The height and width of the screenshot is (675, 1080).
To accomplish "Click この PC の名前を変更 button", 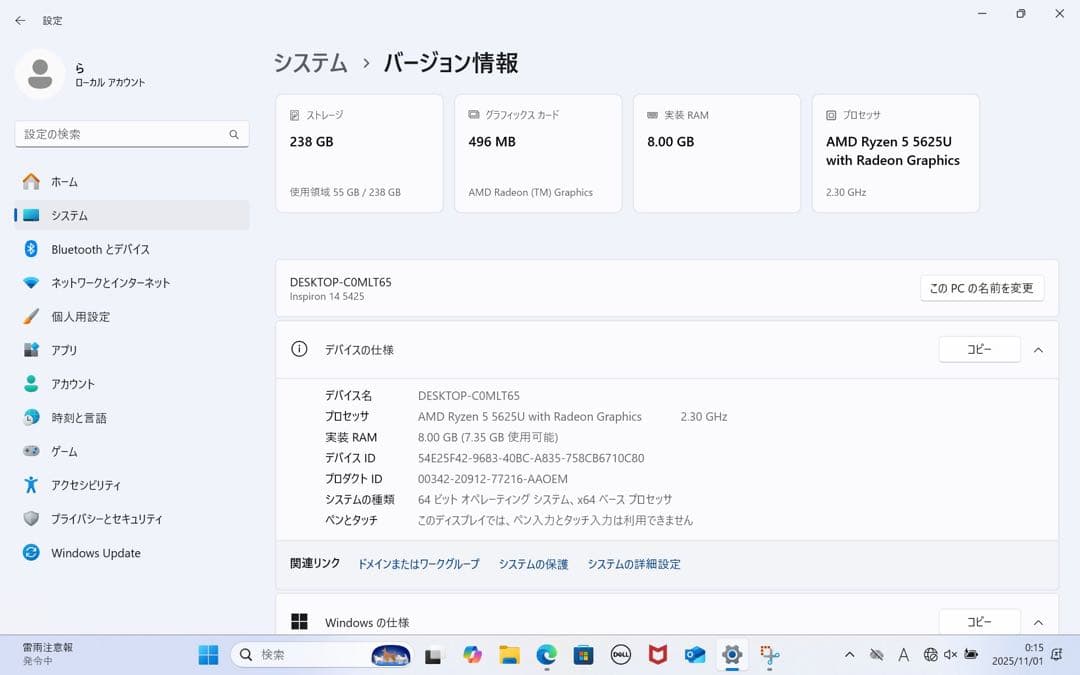I will click(982, 288).
